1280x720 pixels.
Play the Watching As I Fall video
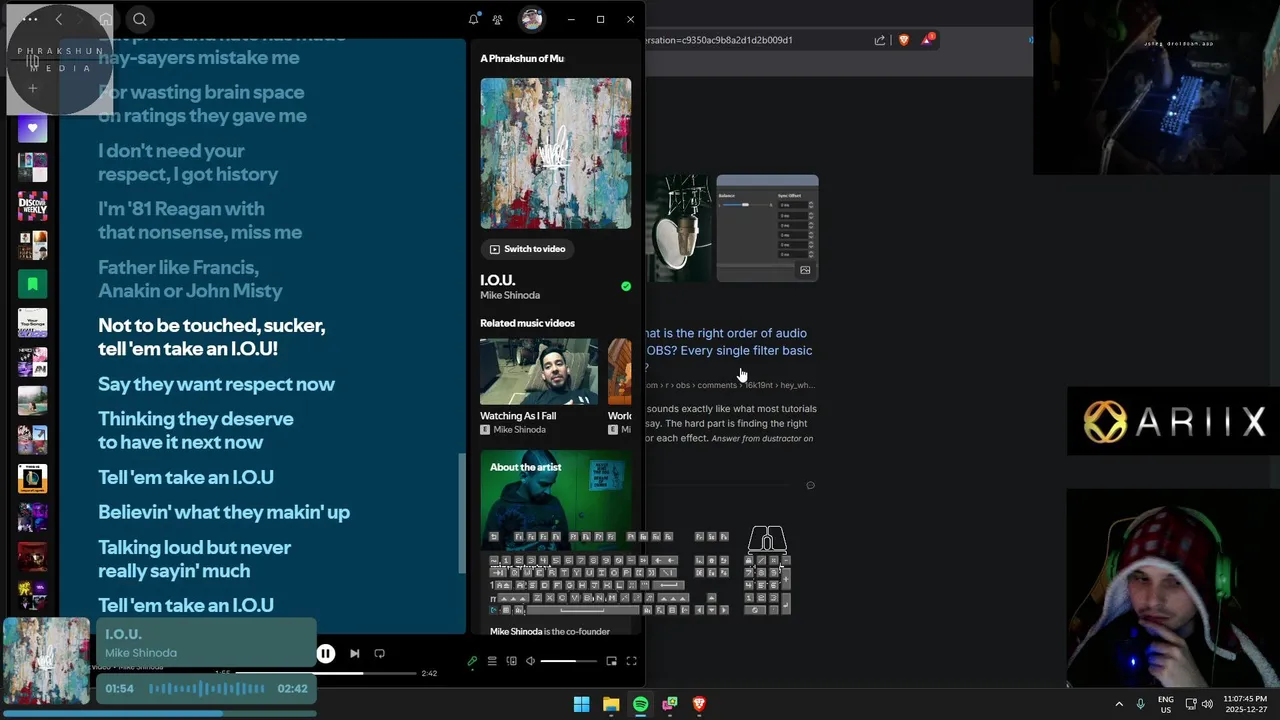click(539, 371)
